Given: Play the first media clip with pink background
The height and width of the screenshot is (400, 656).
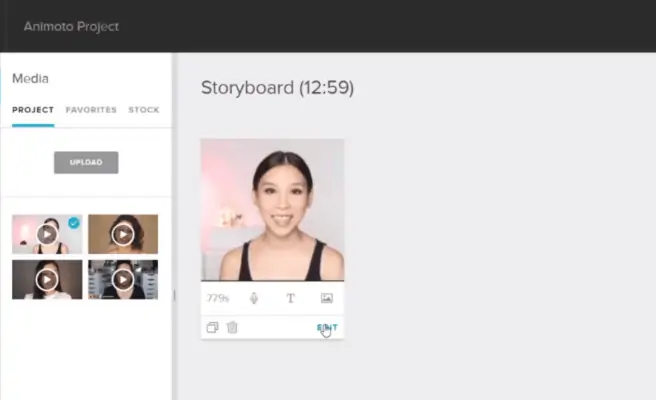Looking at the screenshot, I should tap(47, 234).
